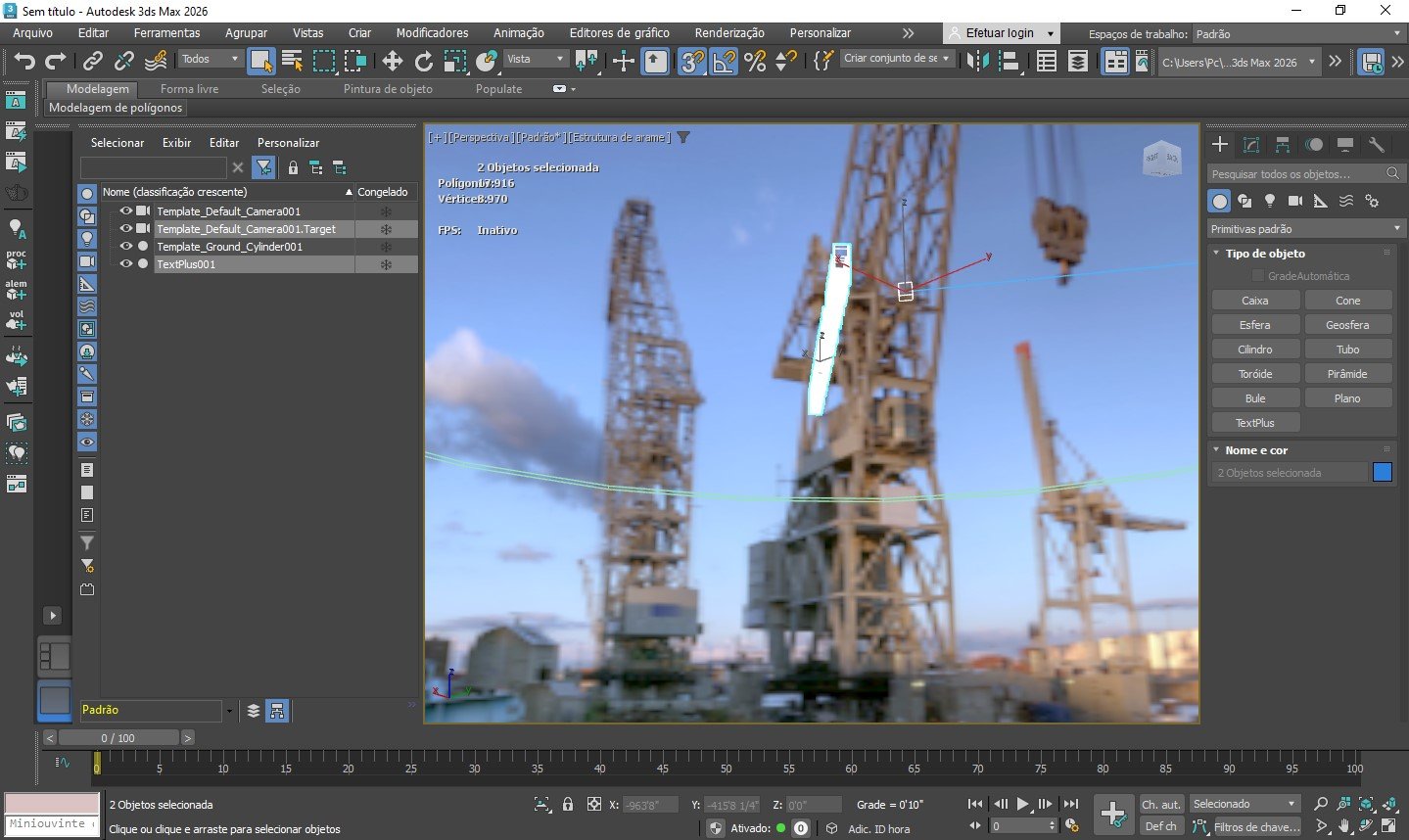Click the Bule primitive button
This screenshot has height=840, width=1409.
[x=1255, y=398]
